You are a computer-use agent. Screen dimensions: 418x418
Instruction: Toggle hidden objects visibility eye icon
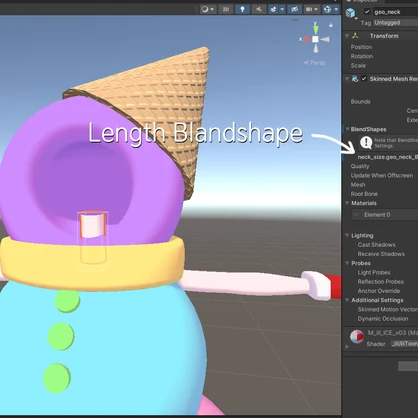[294, 9]
